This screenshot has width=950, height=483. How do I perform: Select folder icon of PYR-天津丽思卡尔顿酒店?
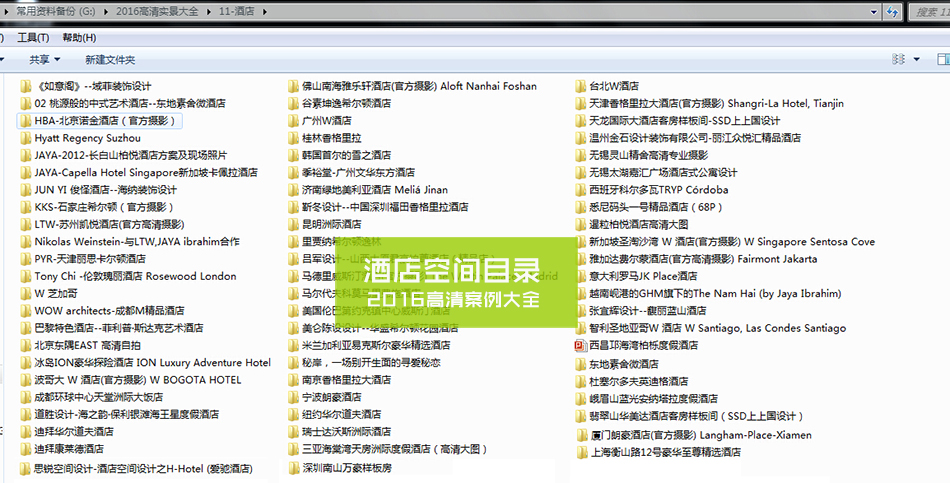[25, 259]
